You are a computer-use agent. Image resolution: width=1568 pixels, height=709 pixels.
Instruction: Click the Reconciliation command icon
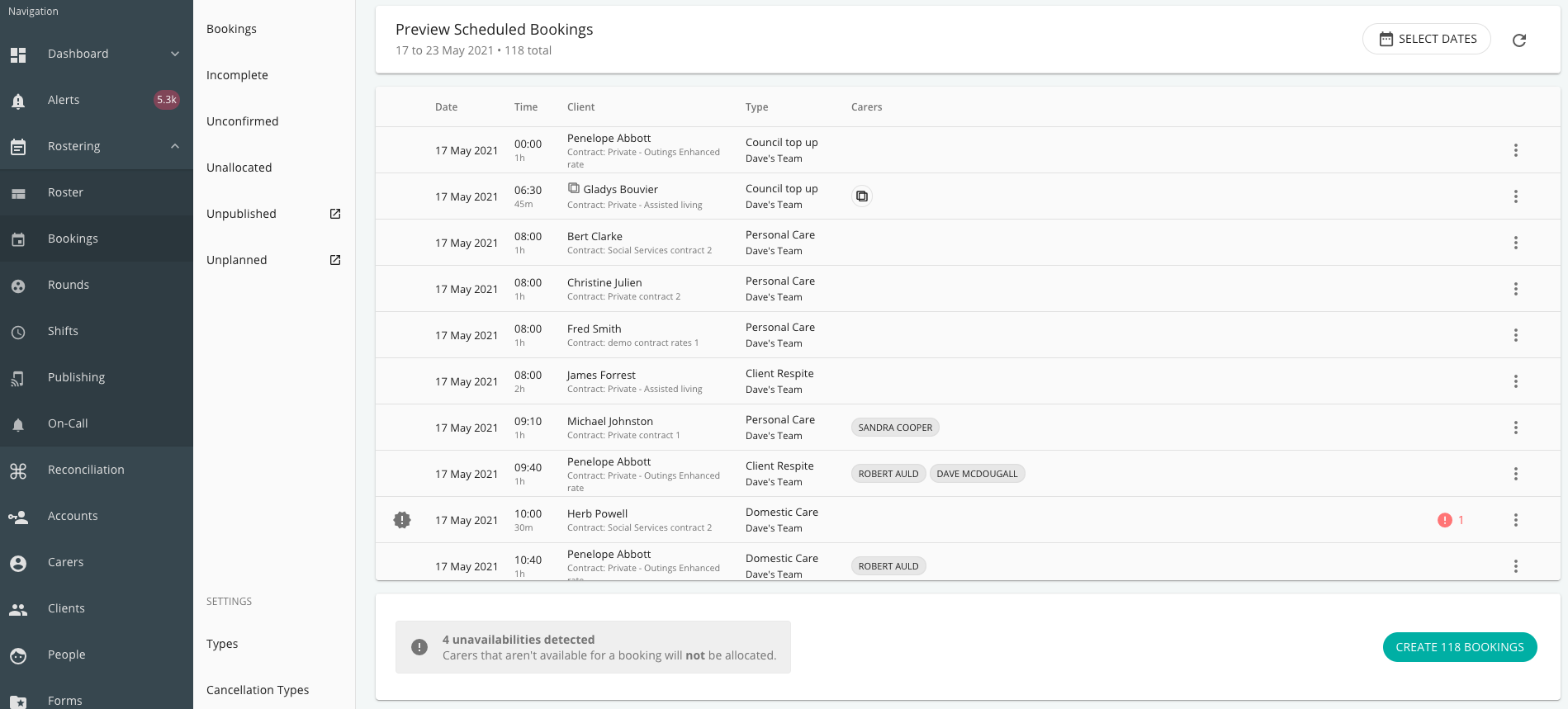pos(18,470)
